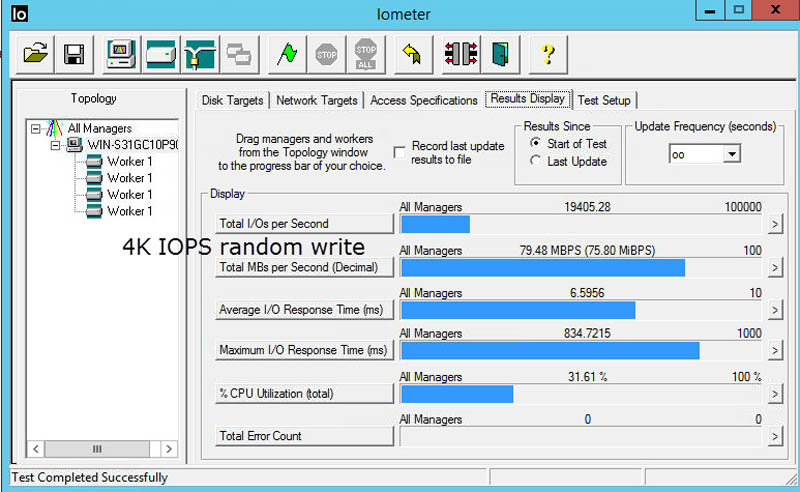The width and height of the screenshot is (800, 492).
Task: Select Start of Test radio button
Action: (x=535, y=143)
